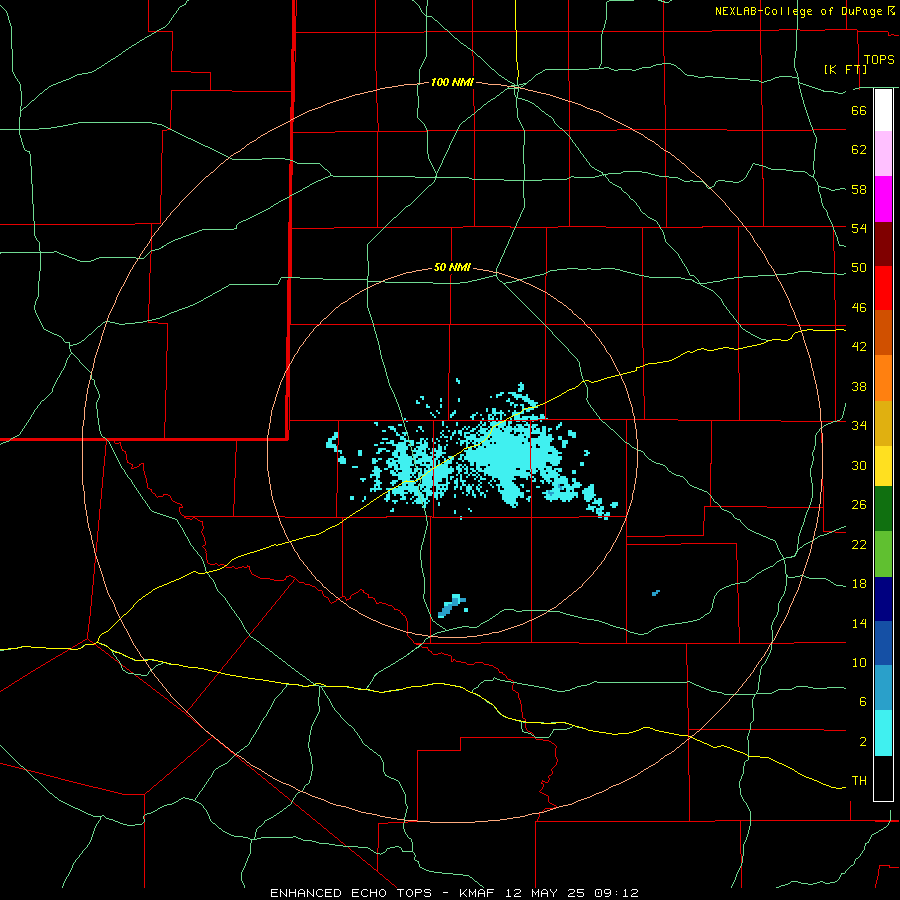Click the legend value "66"
The image size is (900, 900).
[x=859, y=110]
